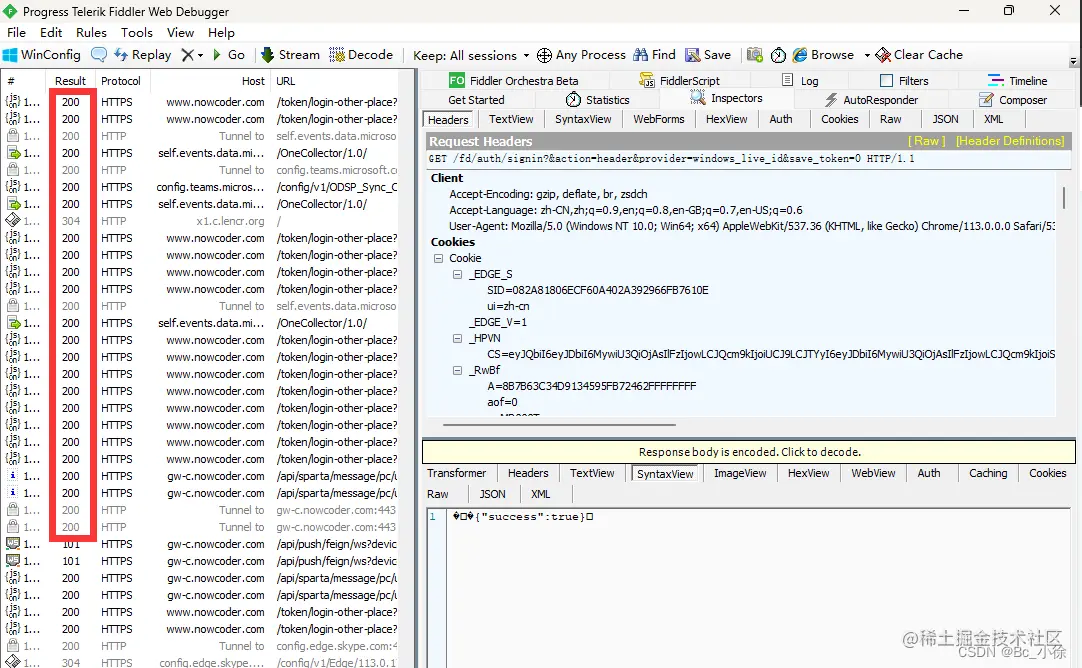Toggle Stream mode in toolbar

coord(291,55)
